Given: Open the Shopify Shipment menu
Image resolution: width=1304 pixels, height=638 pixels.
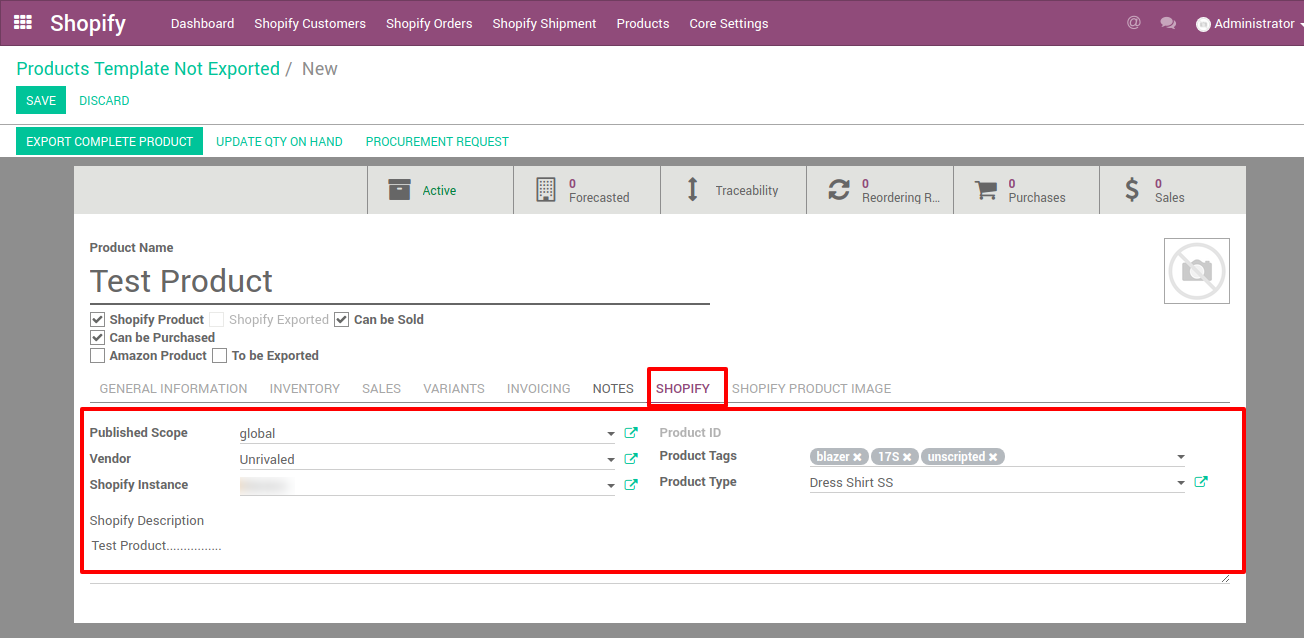Looking at the screenshot, I should [544, 23].
